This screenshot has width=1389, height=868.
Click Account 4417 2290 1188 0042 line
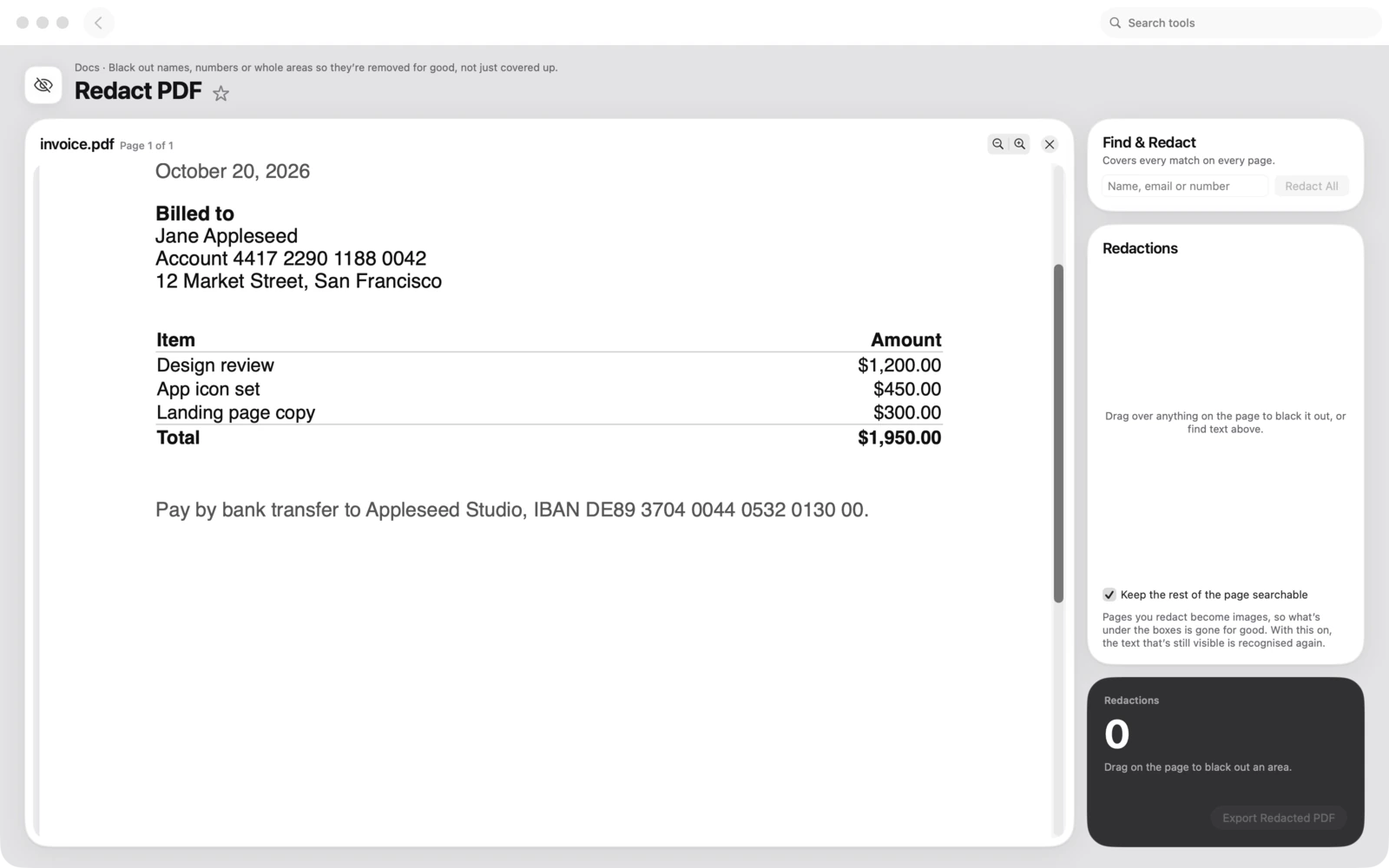pyautogui.click(x=291, y=259)
